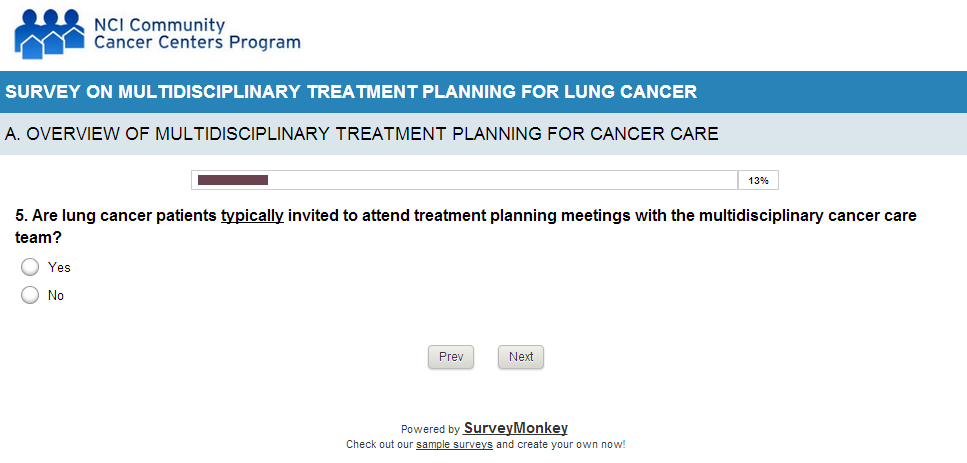The image size is (967, 463).
Task: Click the blue survey title banner
Action: pos(483,92)
